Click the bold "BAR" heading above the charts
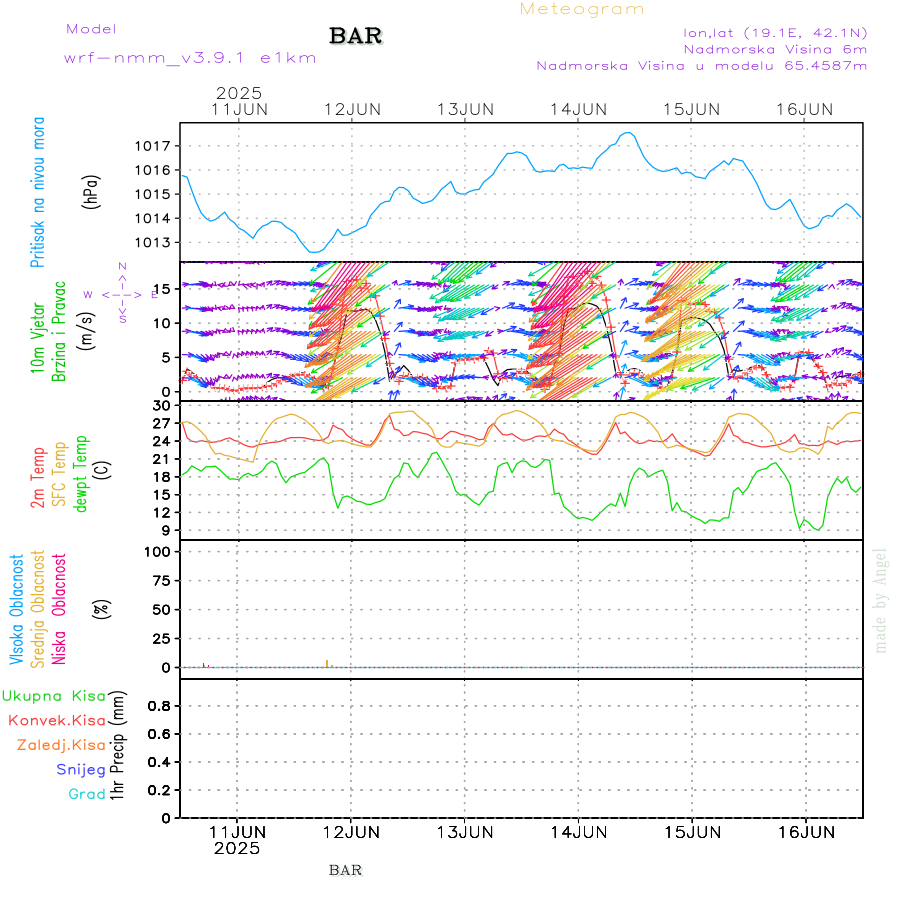900x900 pixels. (x=356, y=36)
